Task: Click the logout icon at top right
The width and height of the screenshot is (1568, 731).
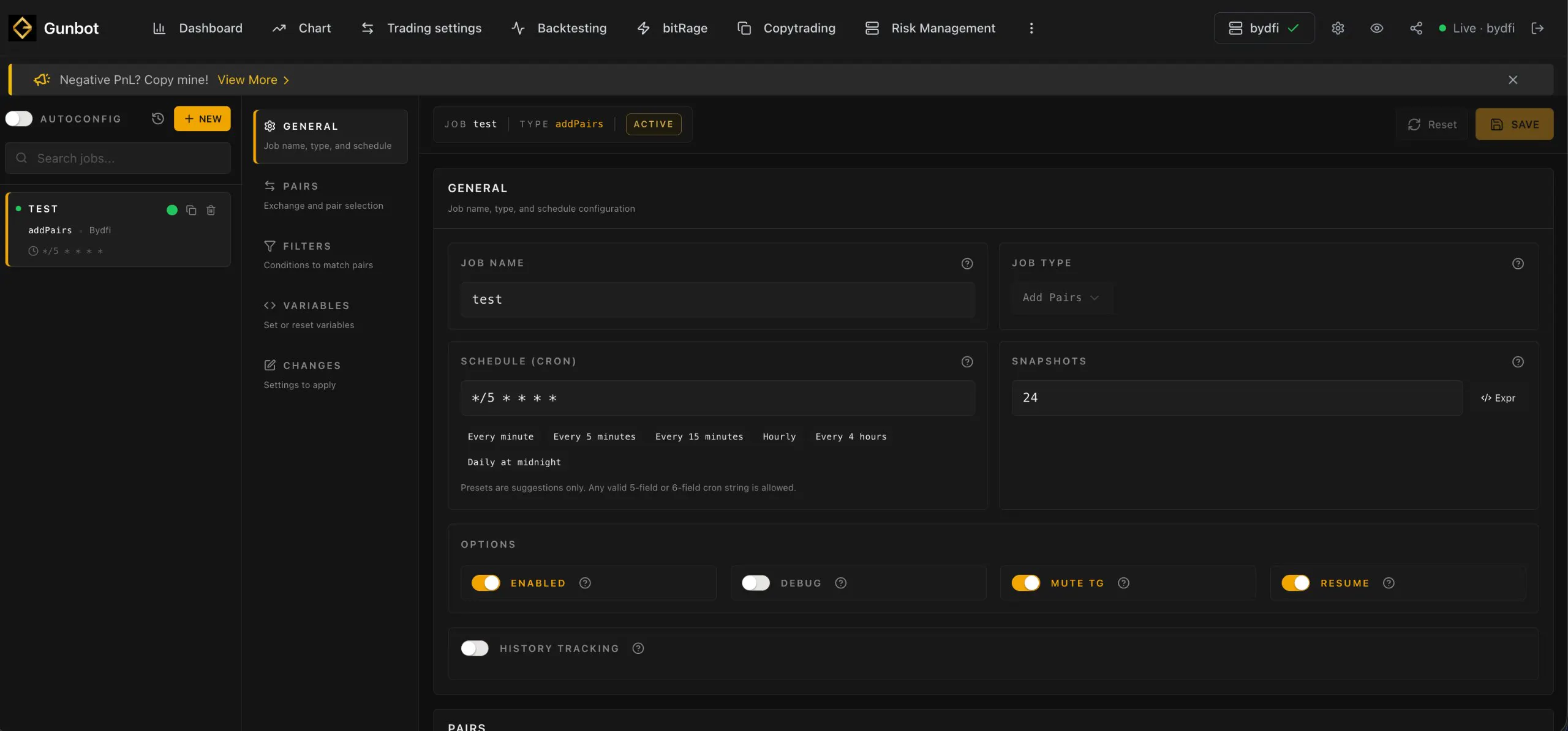Action: pos(1537,28)
